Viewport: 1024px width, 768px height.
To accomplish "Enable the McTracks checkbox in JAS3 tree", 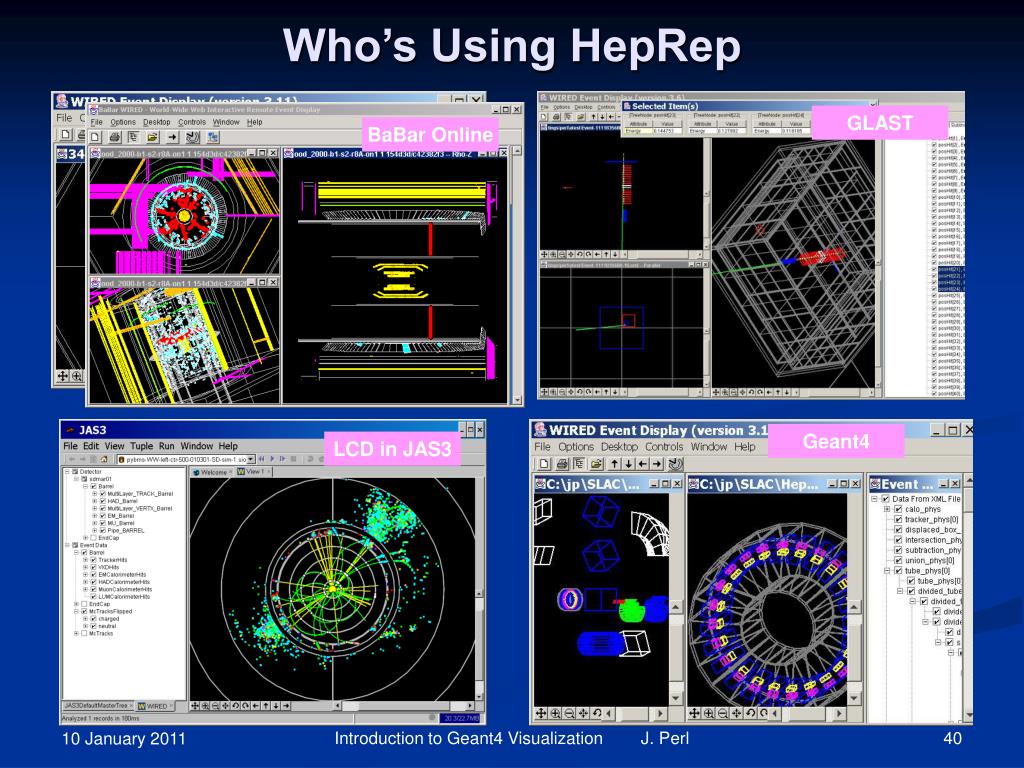I will point(84,633).
